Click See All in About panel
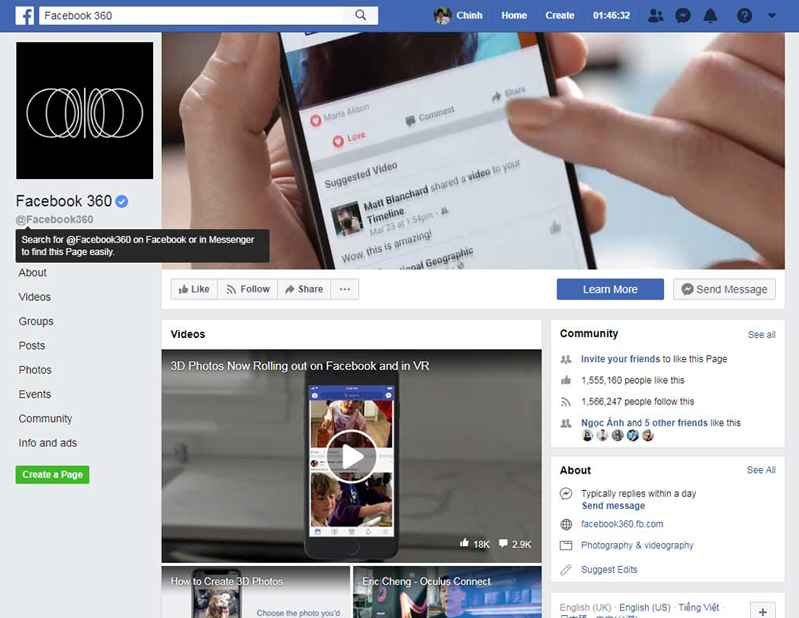The width and height of the screenshot is (799, 618). click(761, 470)
